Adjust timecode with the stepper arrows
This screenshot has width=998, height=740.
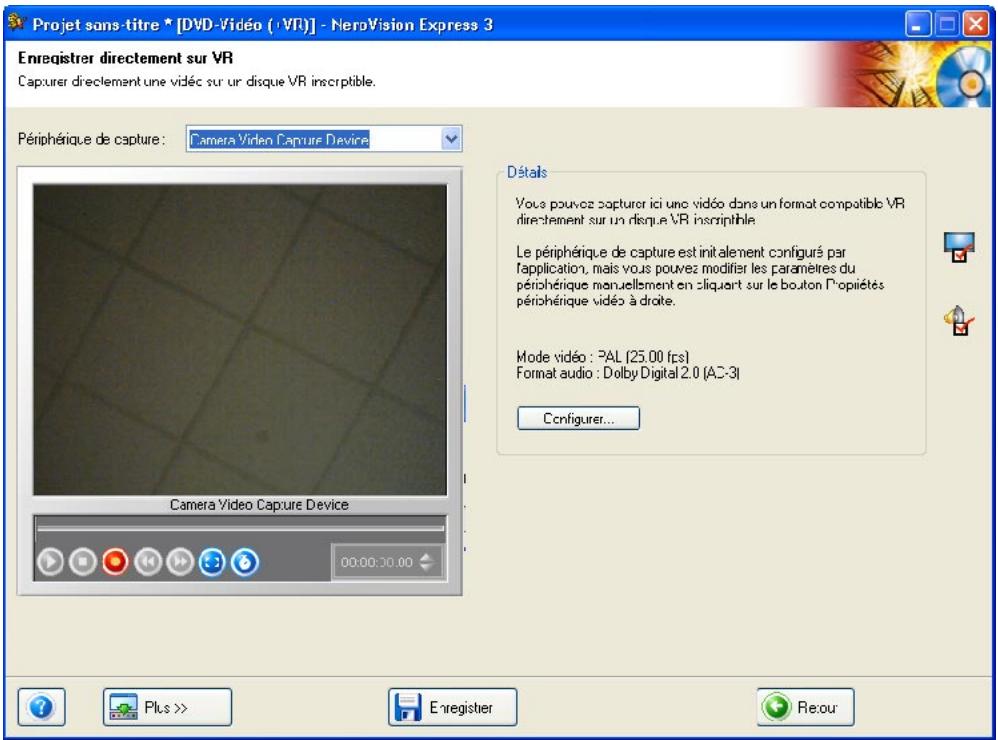[427, 562]
